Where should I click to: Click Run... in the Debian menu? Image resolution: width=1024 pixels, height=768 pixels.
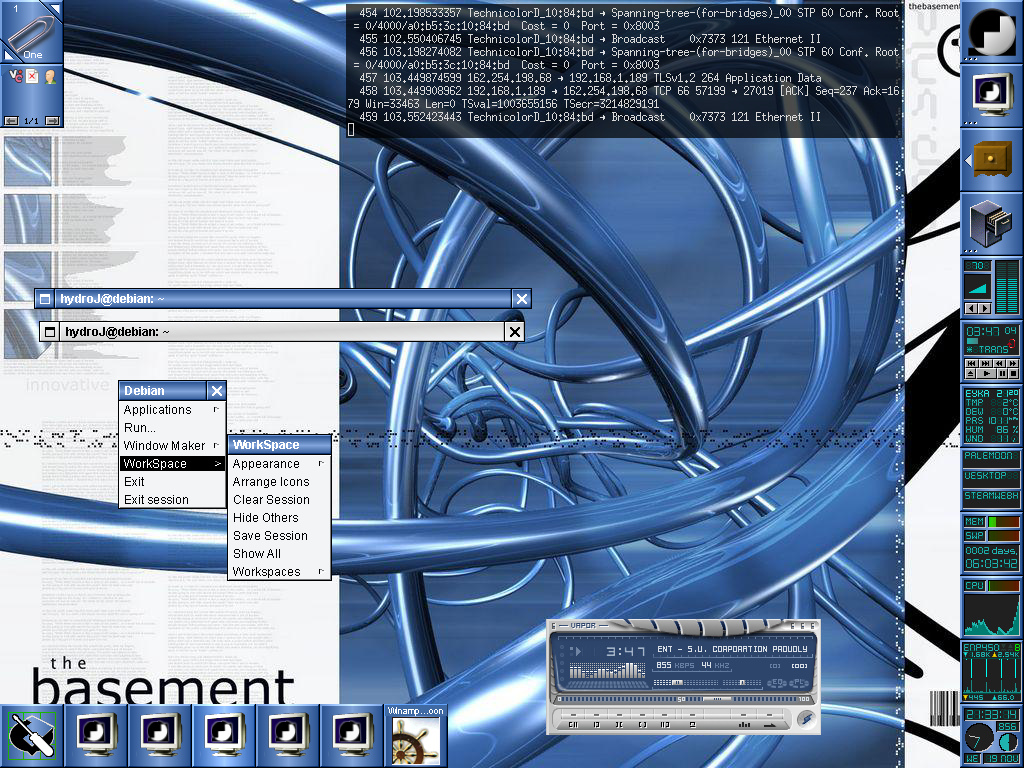tap(140, 428)
